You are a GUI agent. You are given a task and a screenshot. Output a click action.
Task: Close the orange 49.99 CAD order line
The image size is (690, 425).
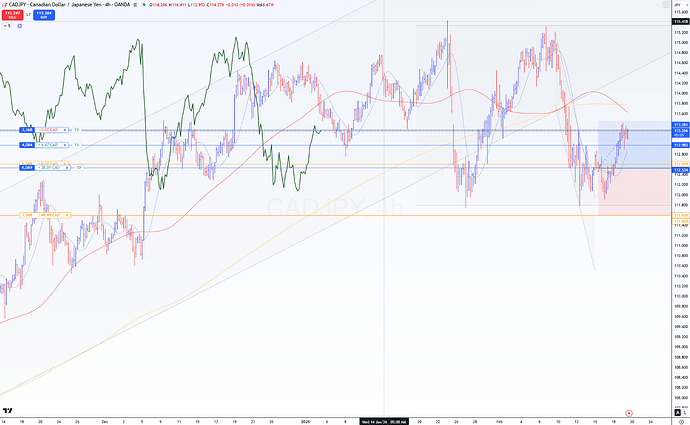67,215
